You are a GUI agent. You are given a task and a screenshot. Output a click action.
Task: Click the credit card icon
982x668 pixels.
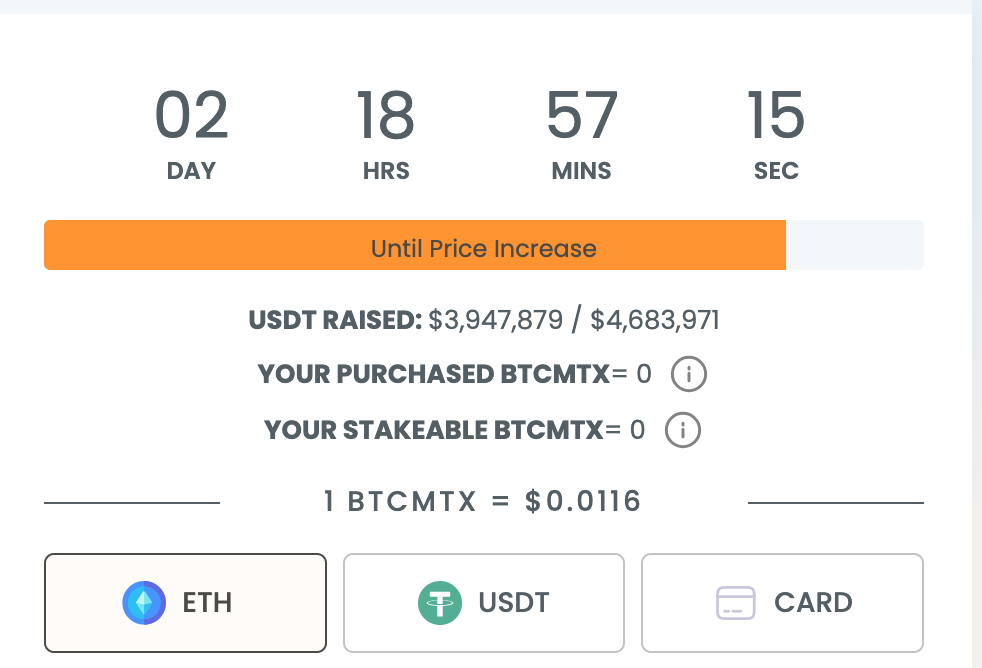pyautogui.click(x=736, y=603)
